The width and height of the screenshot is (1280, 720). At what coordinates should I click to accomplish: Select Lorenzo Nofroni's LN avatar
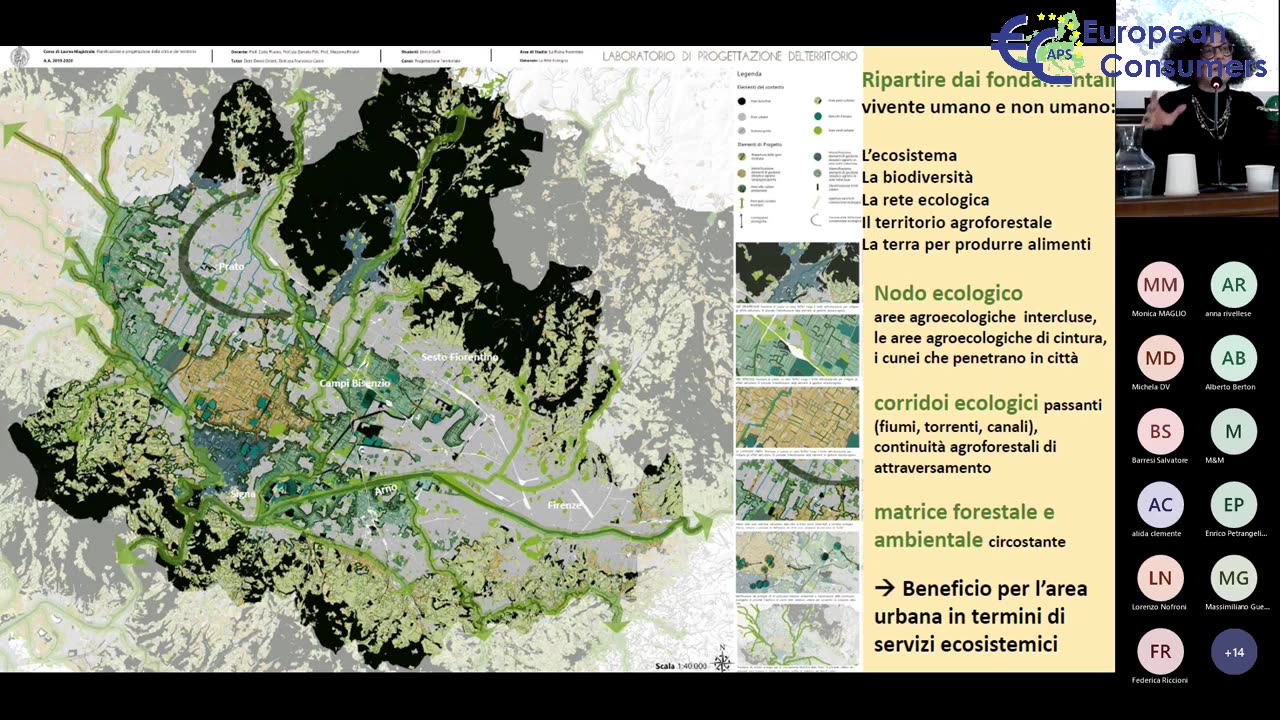pyautogui.click(x=1160, y=578)
